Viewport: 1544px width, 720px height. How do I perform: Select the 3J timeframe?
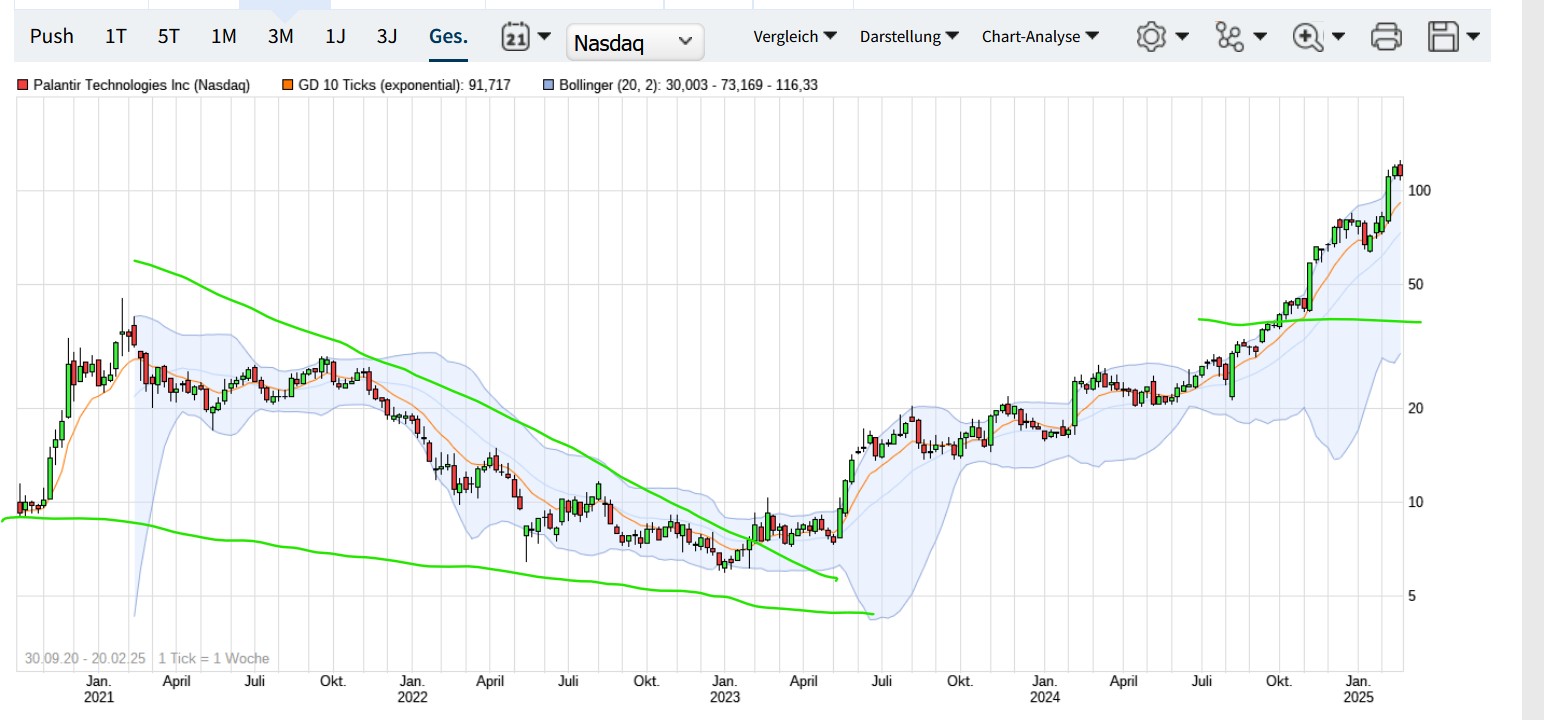(387, 36)
